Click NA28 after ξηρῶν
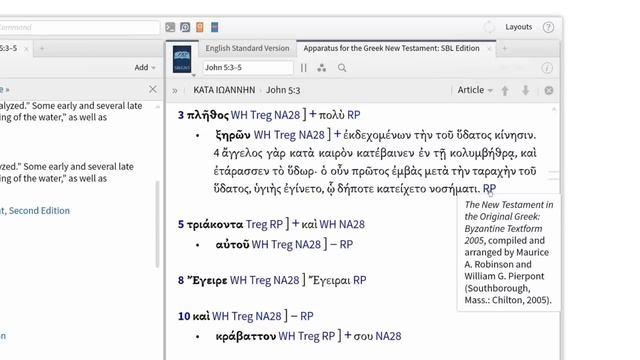 (311, 135)
